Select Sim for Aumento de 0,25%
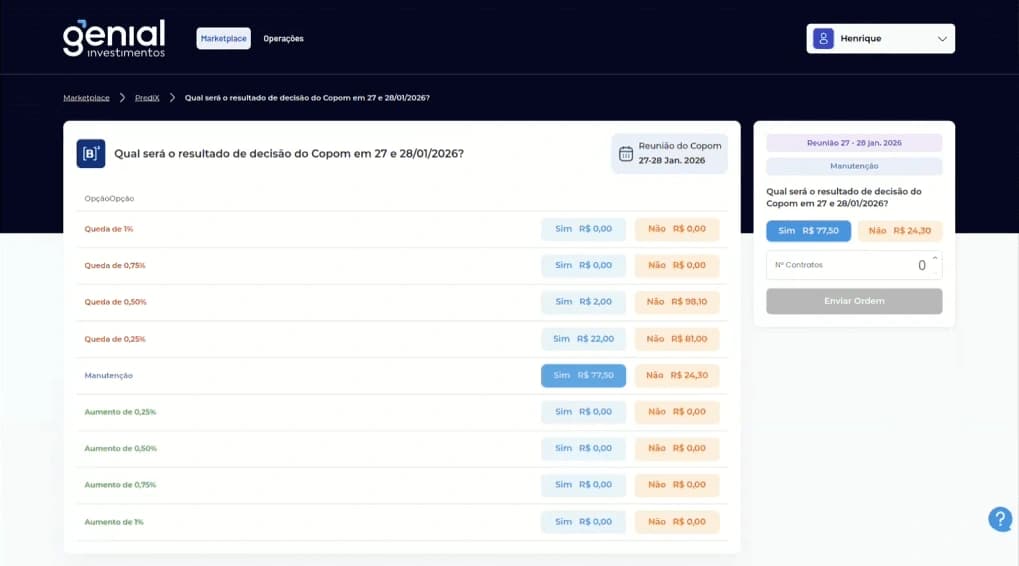This screenshot has width=1019, height=566. point(584,412)
